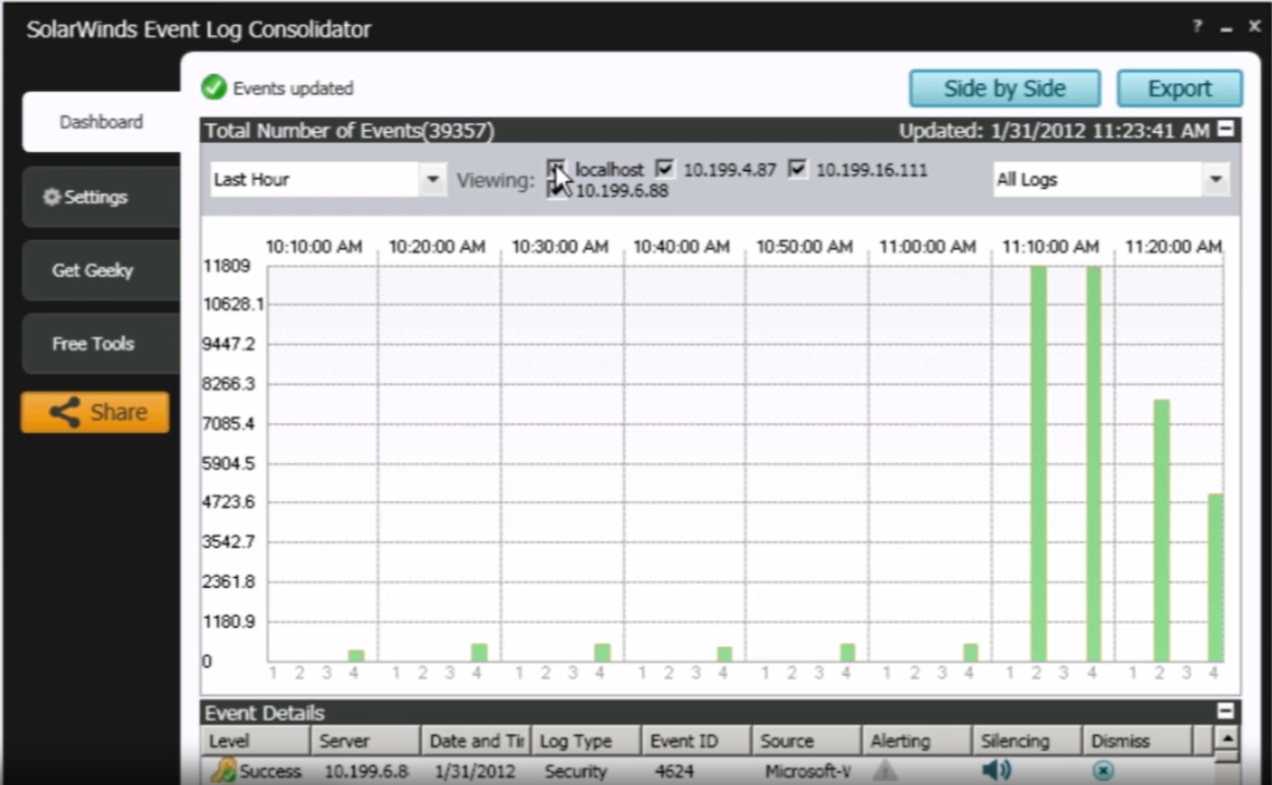Toggle the 10.199.4.87 checkbox
Screen dimensions: 1272x785
(664, 169)
